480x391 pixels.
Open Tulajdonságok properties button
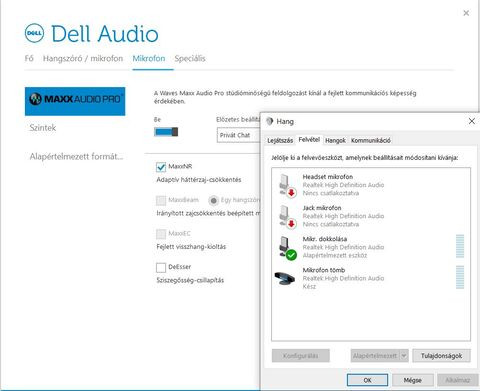[x=441, y=356]
